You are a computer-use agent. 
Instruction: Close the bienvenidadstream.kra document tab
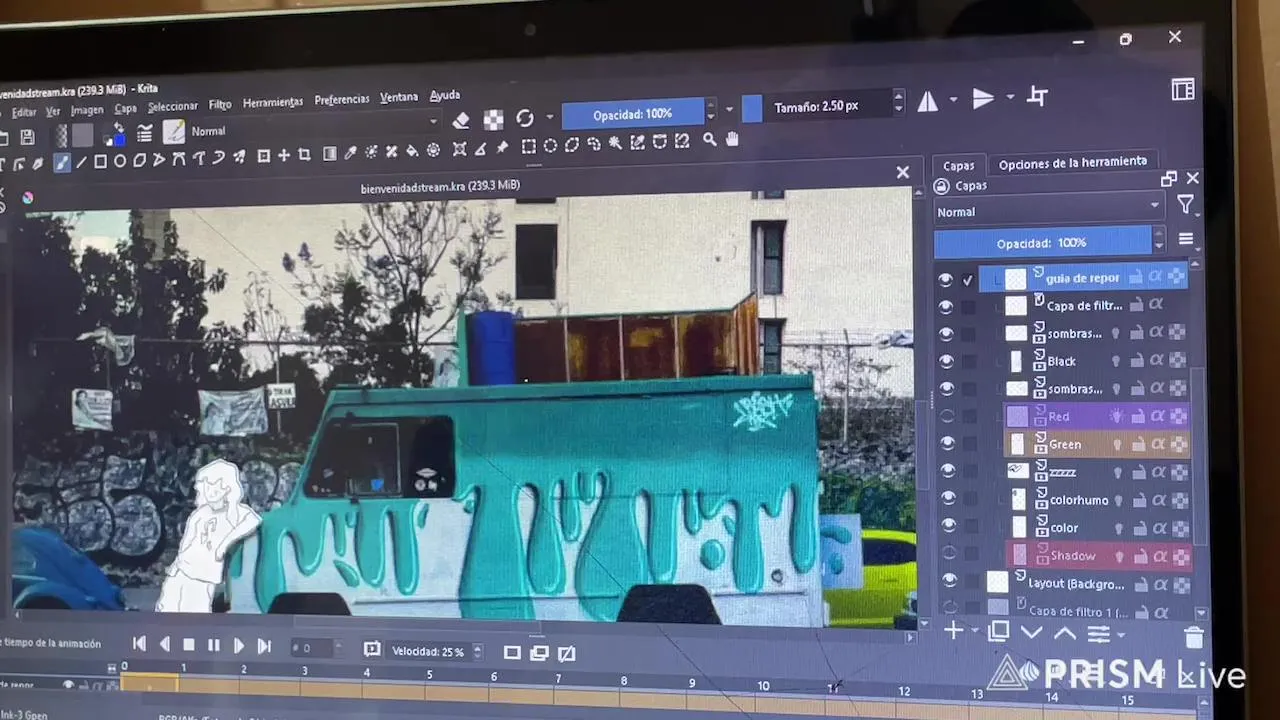coord(903,173)
